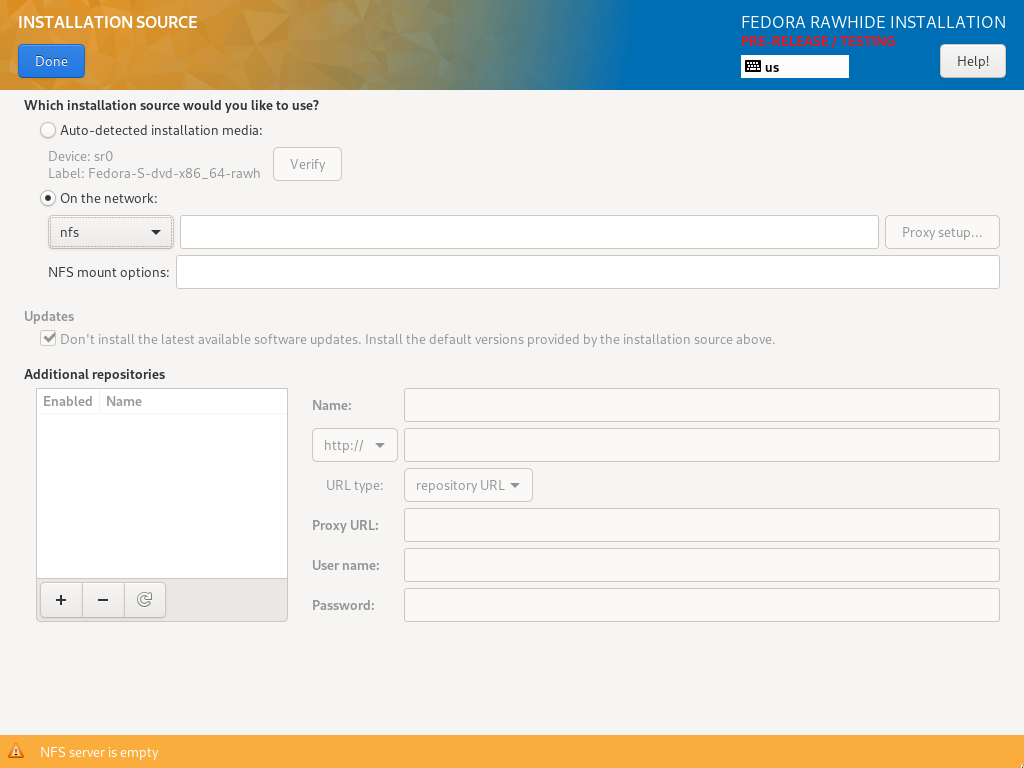Click the NFS mount options field
The image size is (1024, 768).
tap(588, 272)
